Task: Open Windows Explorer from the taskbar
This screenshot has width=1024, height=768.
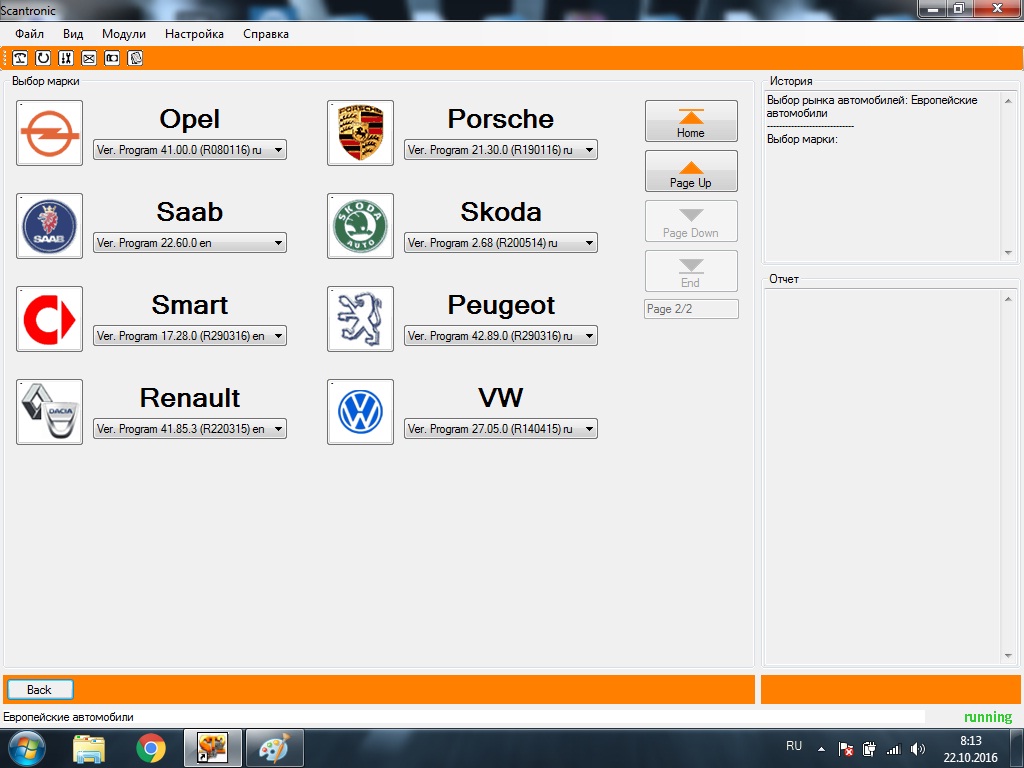Action: point(89,748)
